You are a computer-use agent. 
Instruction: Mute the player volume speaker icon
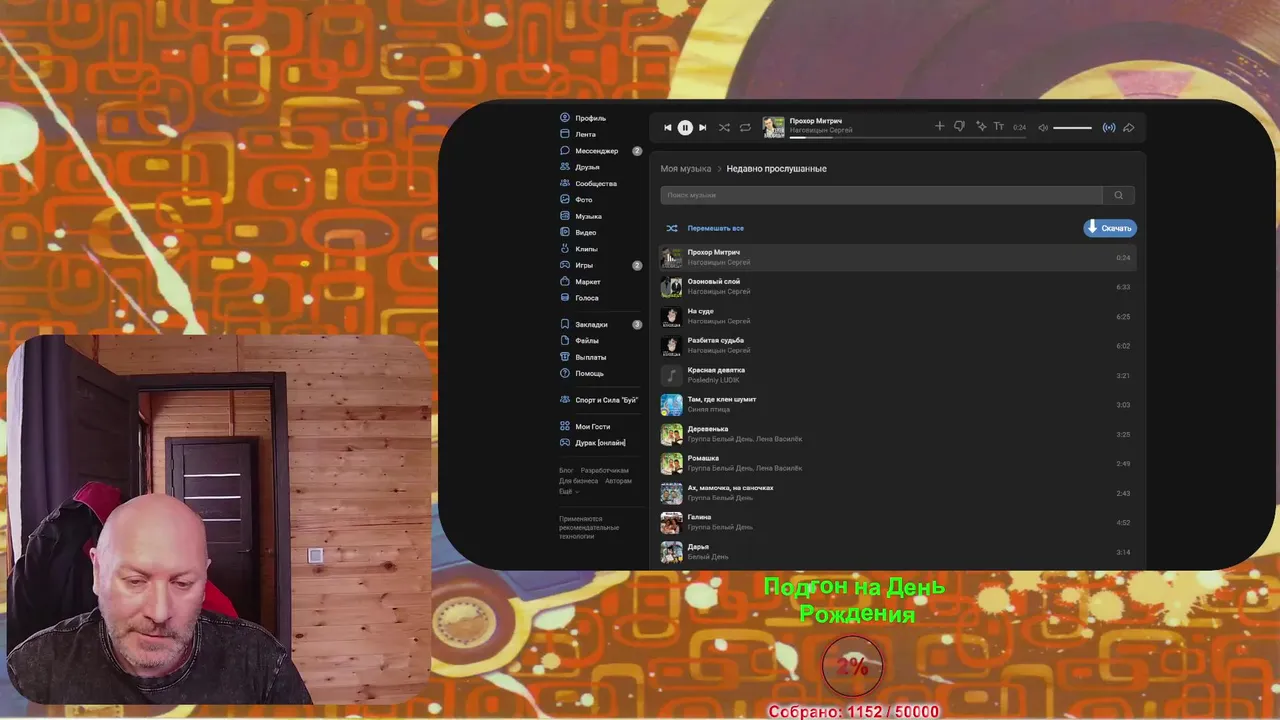[1043, 128]
